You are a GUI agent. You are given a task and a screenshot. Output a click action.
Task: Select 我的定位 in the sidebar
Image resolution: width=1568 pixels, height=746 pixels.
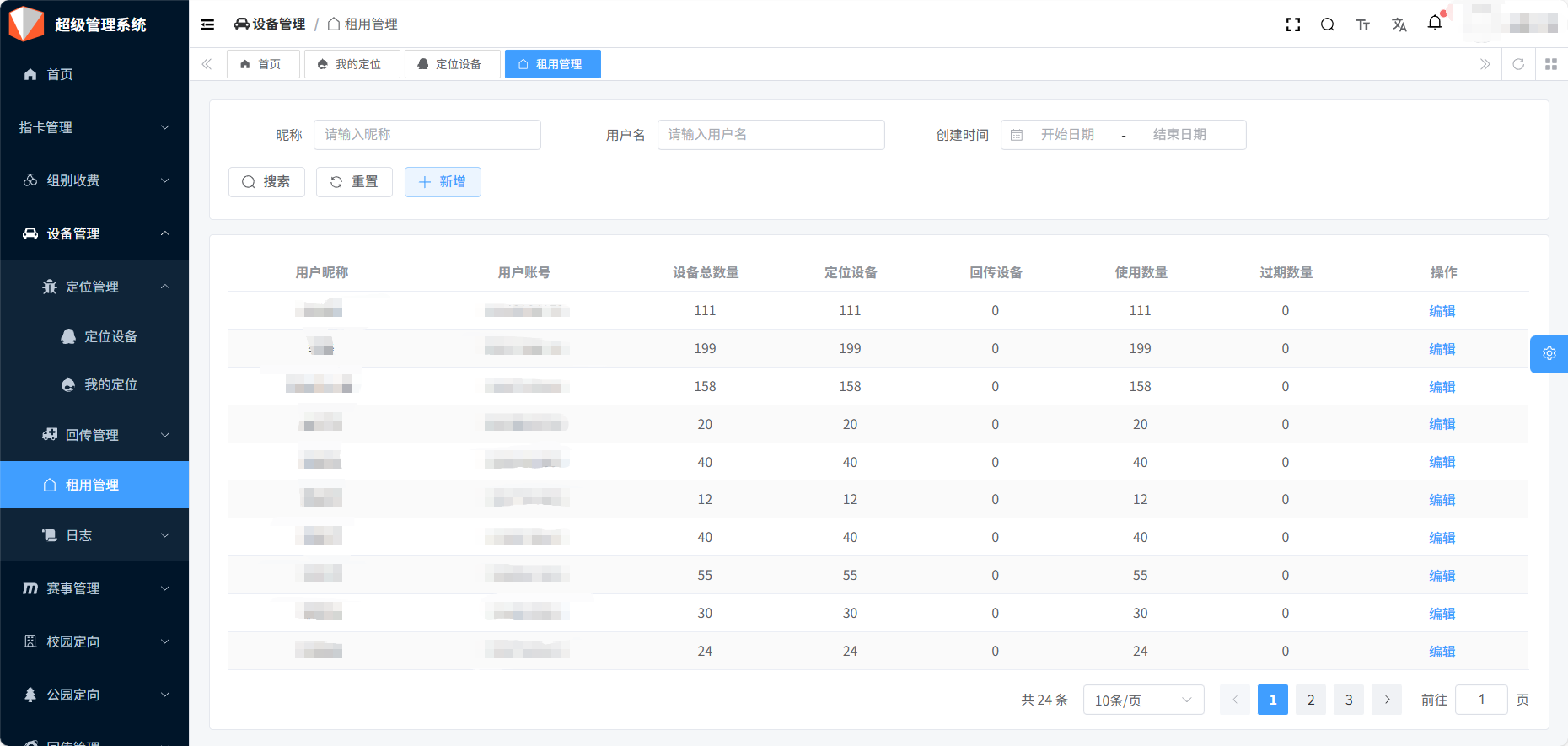pos(110,384)
